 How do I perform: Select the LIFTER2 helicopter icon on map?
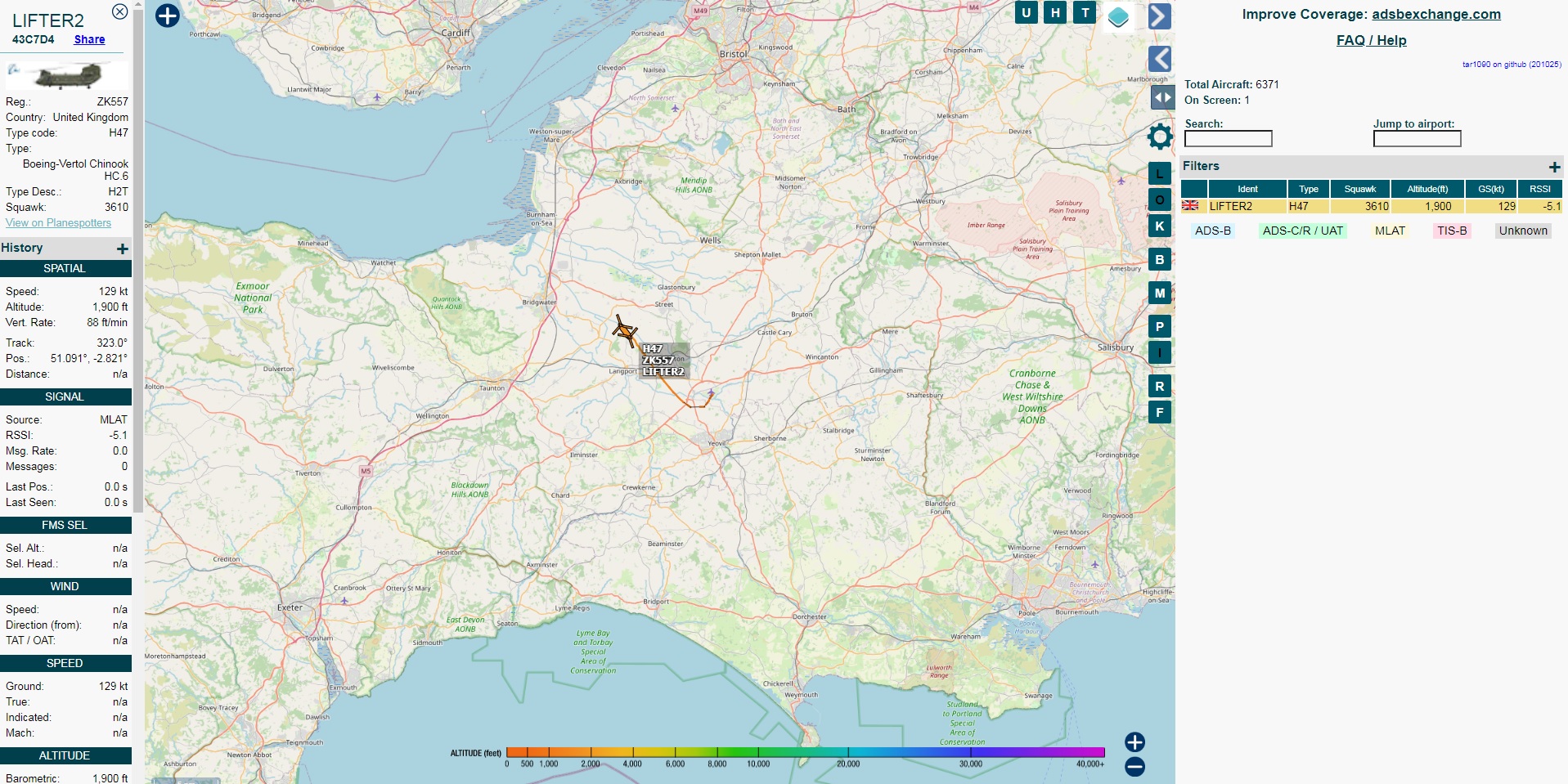pyautogui.click(x=625, y=330)
